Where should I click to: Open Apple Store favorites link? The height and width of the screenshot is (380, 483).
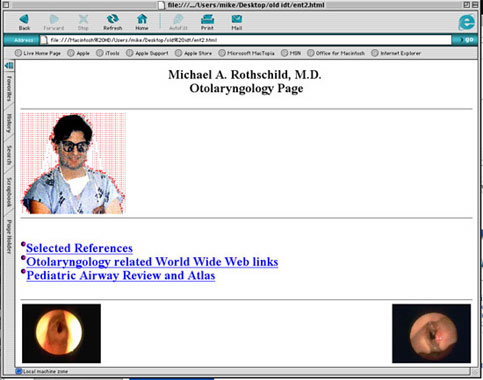[x=193, y=53]
